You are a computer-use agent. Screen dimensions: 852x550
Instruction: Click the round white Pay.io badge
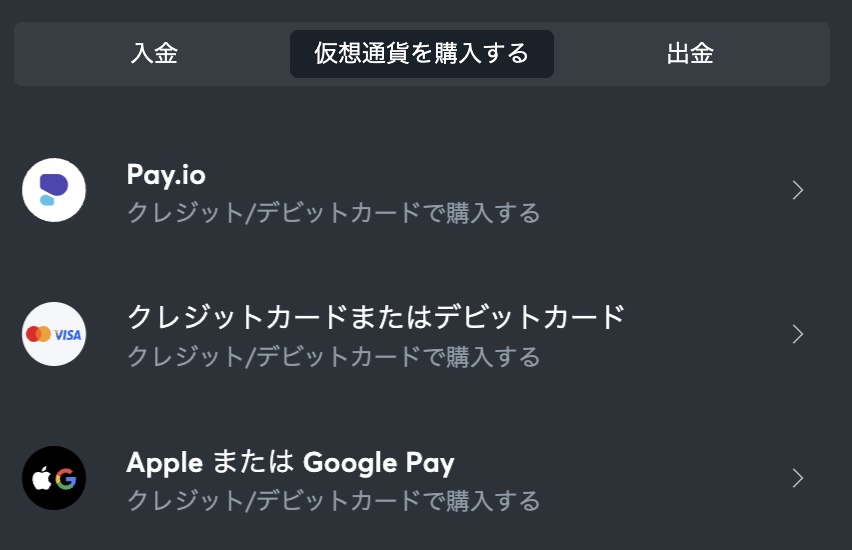(x=54, y=190)
